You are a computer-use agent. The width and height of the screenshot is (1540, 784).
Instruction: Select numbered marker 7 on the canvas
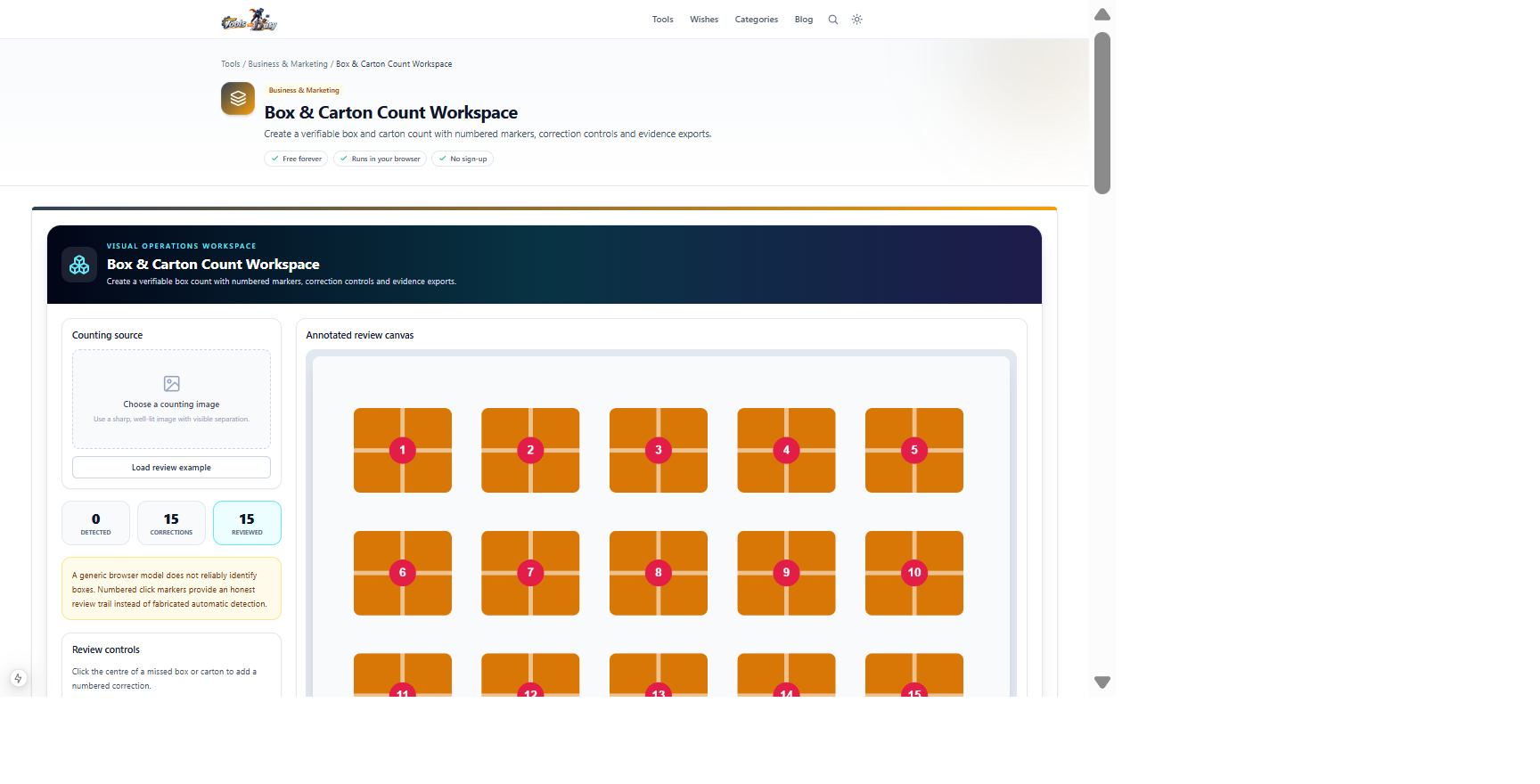pos(530,573)
